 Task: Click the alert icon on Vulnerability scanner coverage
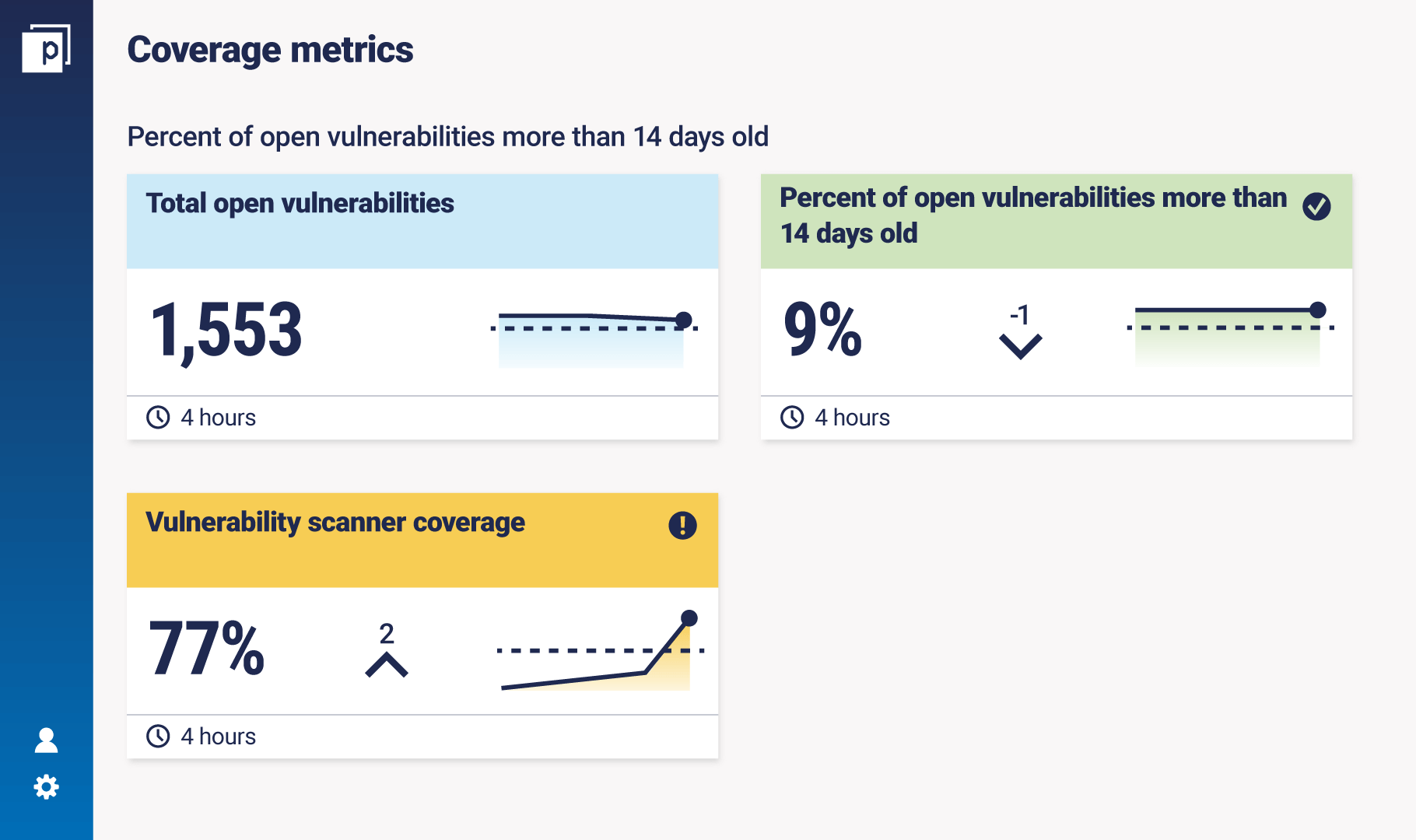[681, 526]
